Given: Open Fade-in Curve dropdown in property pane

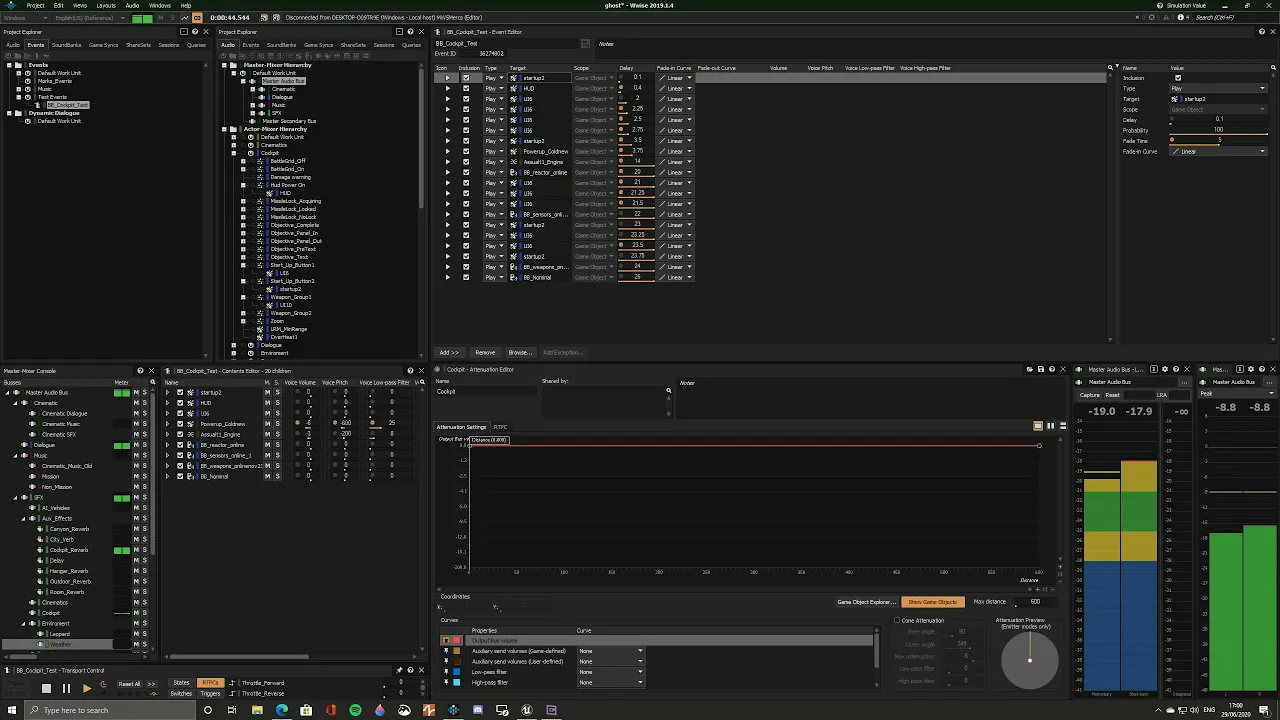Looking at the screenshot, I should pyautogui.click(x=1218, y=151).
